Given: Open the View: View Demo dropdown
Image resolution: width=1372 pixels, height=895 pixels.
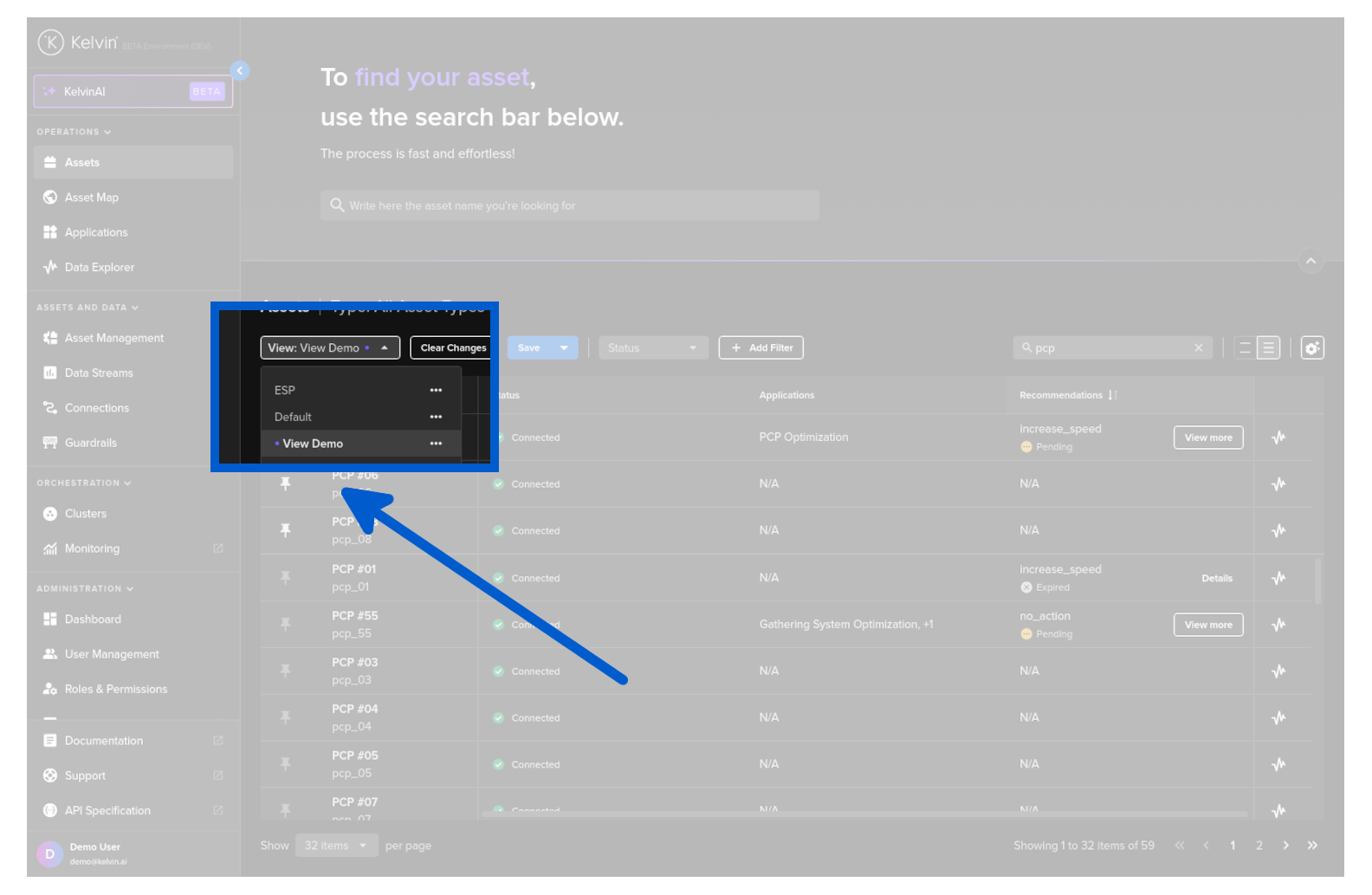Looking at the screenshot, I should tap(330, 348).
